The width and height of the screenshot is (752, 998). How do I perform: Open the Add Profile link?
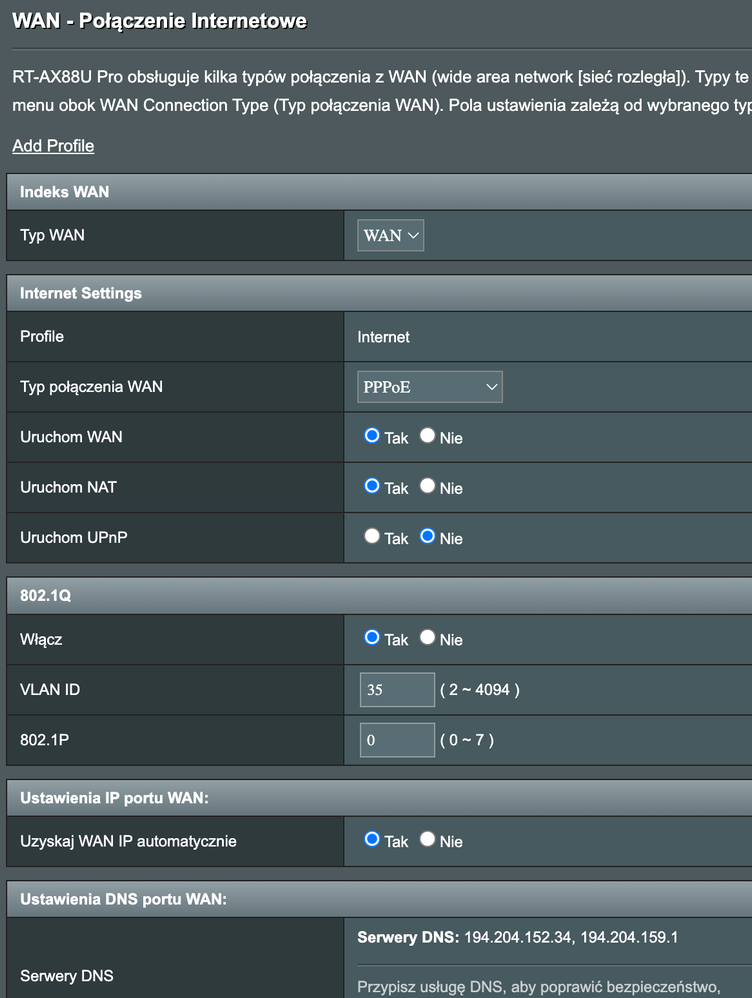pyautogui.click(x=53, y=146)
